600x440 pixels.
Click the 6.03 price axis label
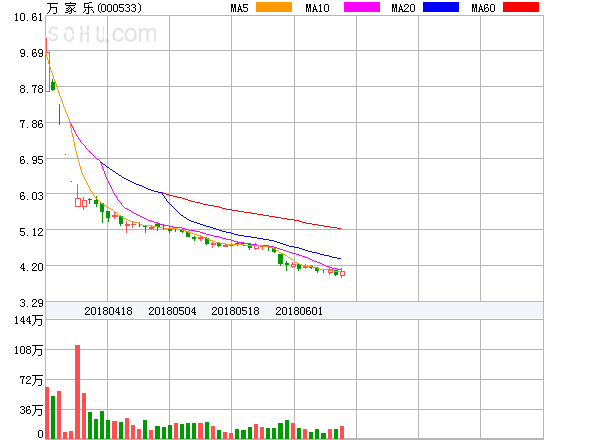[x=31, y=196]
